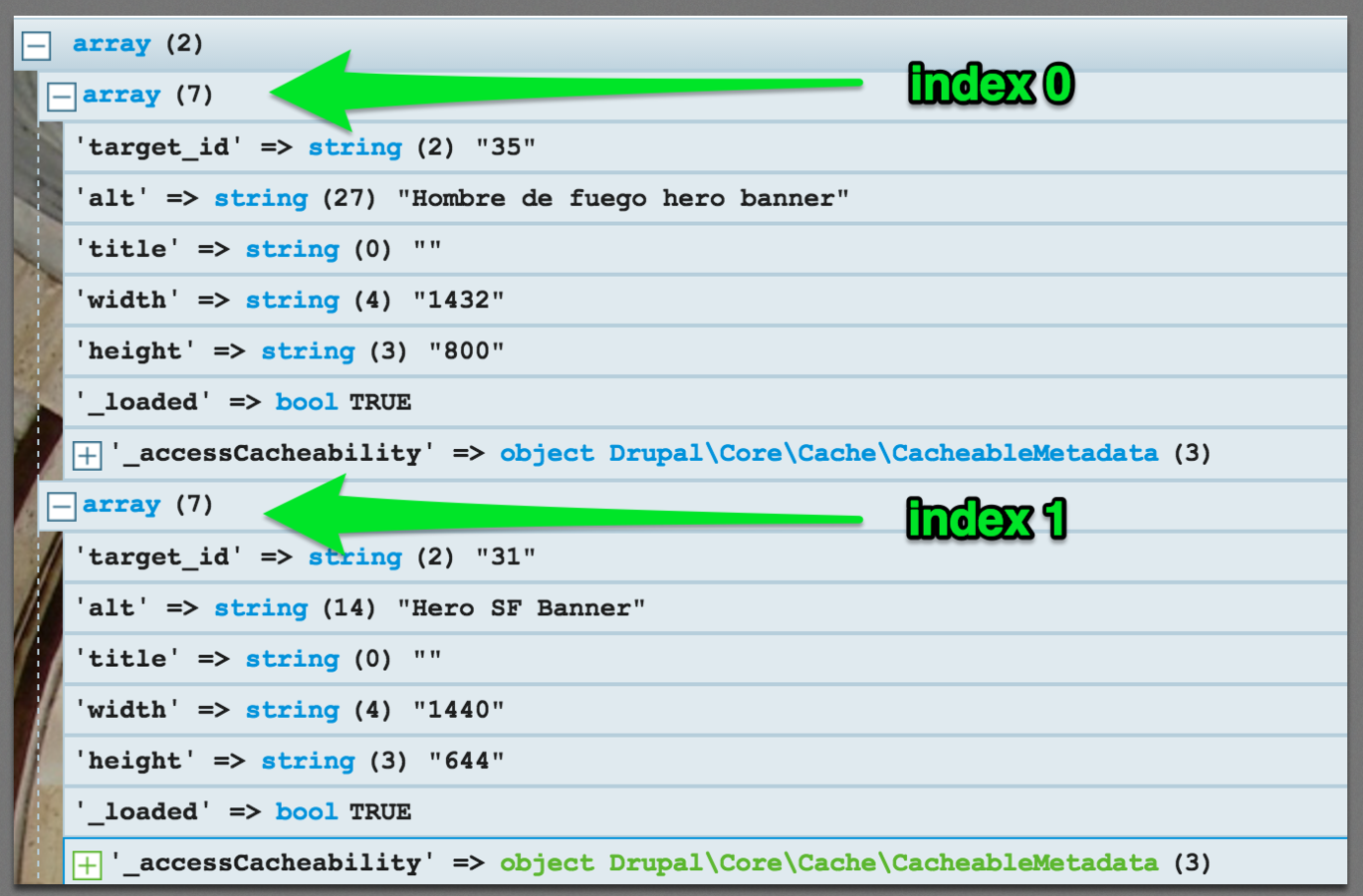Select the row target_id string "31"
This screenshot has width=1363, height=896.
point(705,558)
